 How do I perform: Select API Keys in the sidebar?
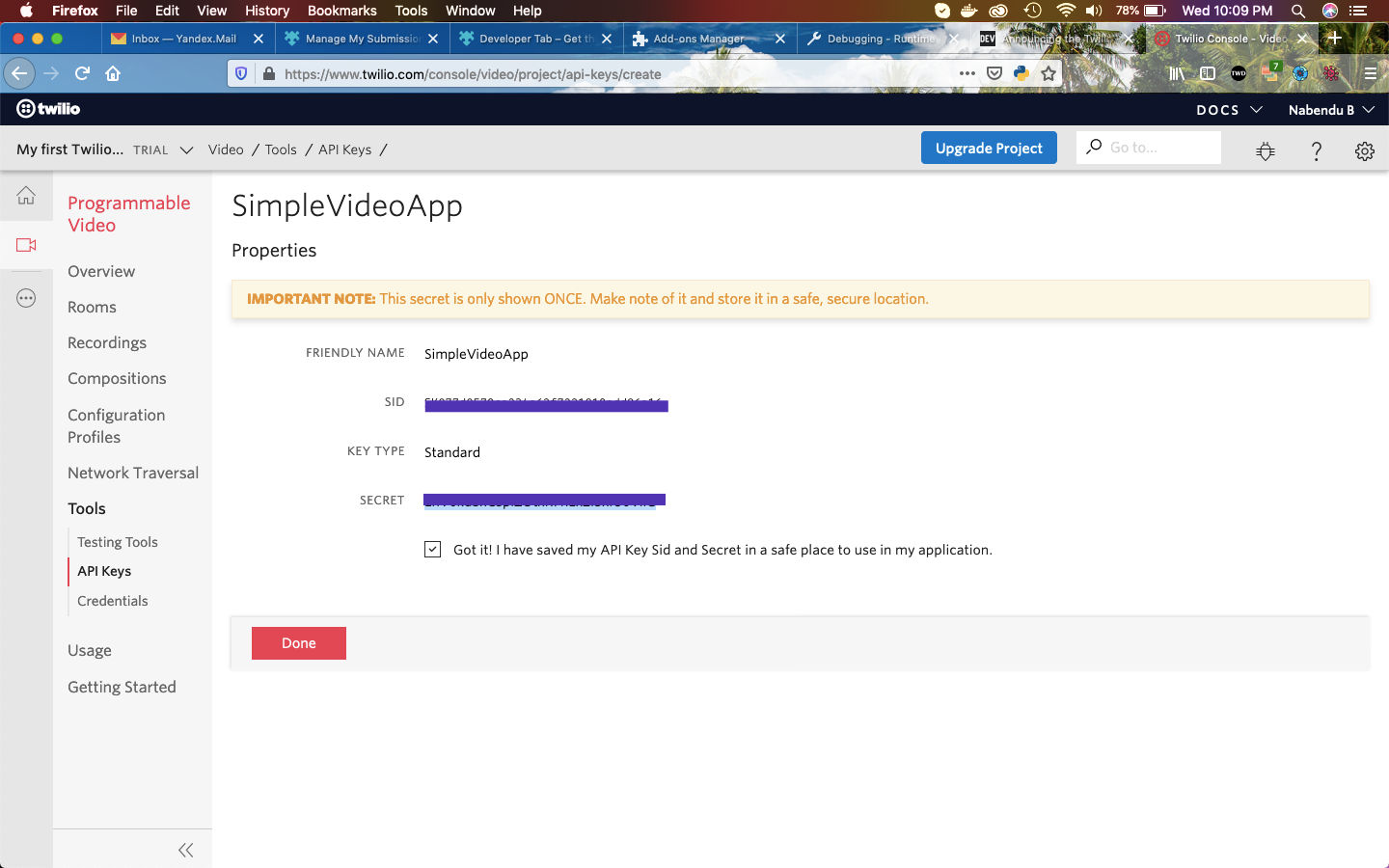click(104, 571)
